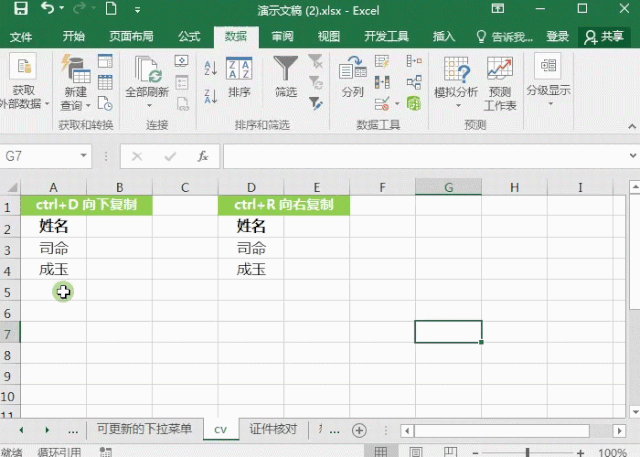Click the Properties icon in 连接 group
The width and height of the screenshot is (640, 457).
click(182, 82)
